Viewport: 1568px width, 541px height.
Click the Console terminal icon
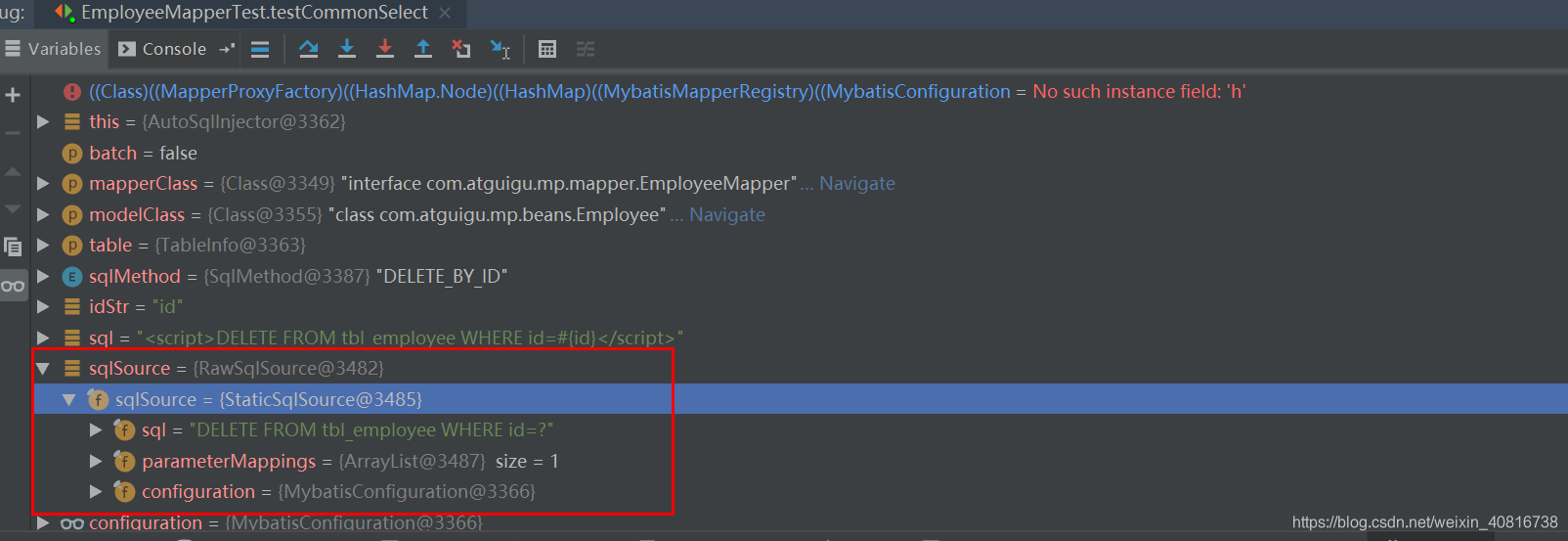[x=127, y=49]
